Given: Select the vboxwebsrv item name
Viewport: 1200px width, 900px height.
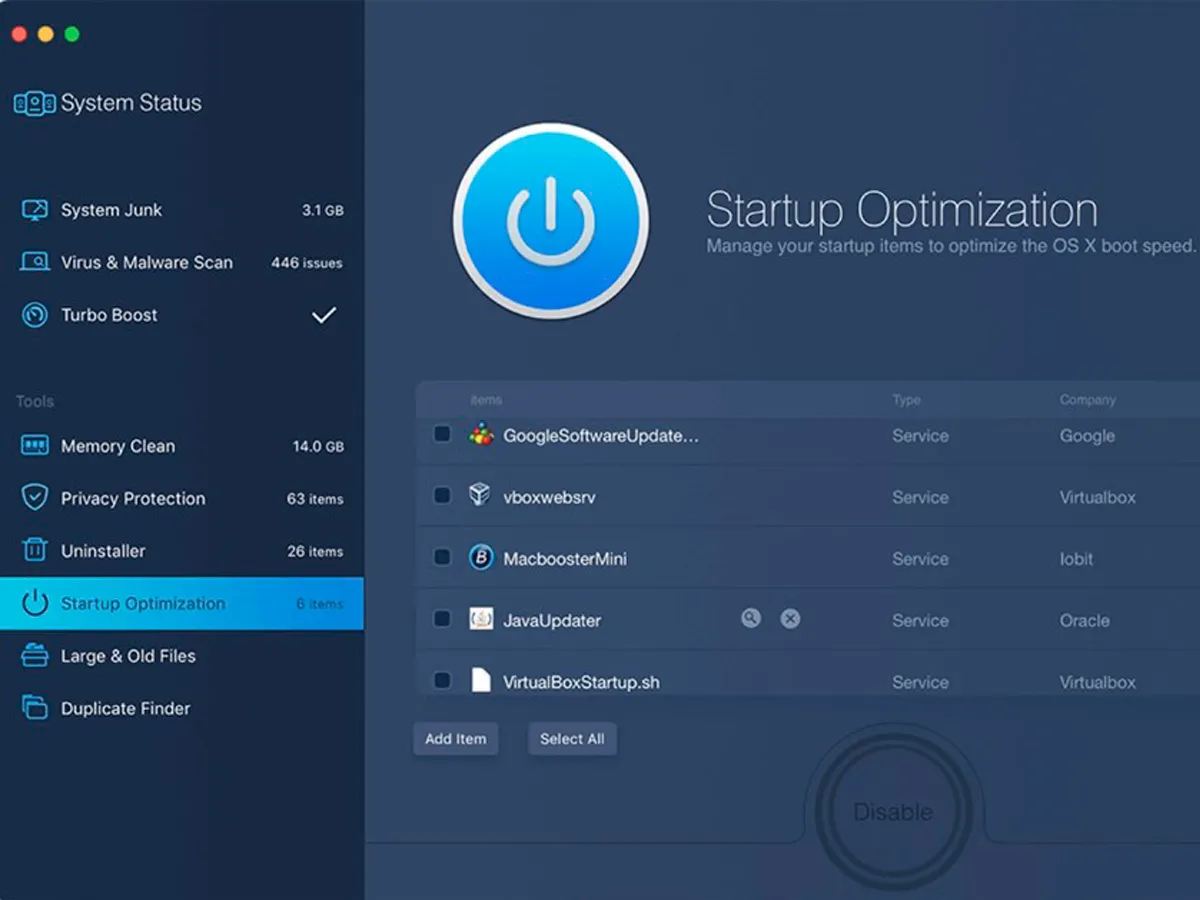Looking at the screenshot, I should 549,497.
